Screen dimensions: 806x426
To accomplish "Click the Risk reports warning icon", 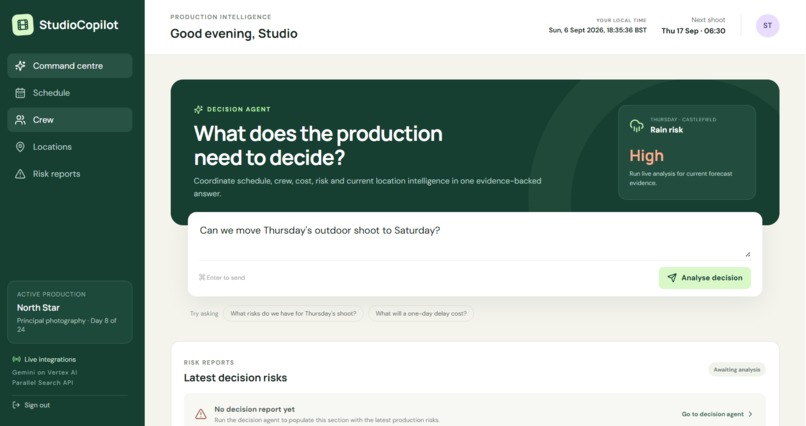I will pyautogui.click(x=20, y=174).
